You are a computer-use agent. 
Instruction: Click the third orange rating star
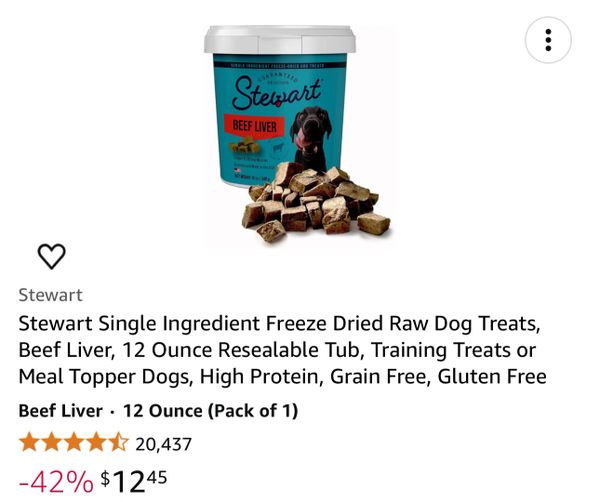point(73,443)
